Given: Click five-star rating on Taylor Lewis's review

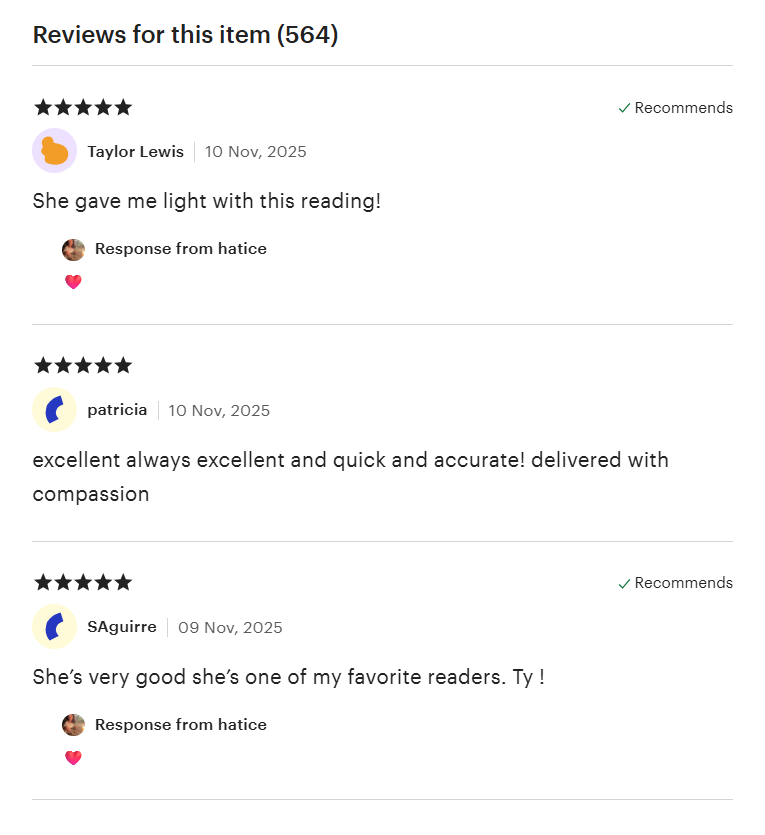Looking at the screenshot, I should (x=82, y=107).
